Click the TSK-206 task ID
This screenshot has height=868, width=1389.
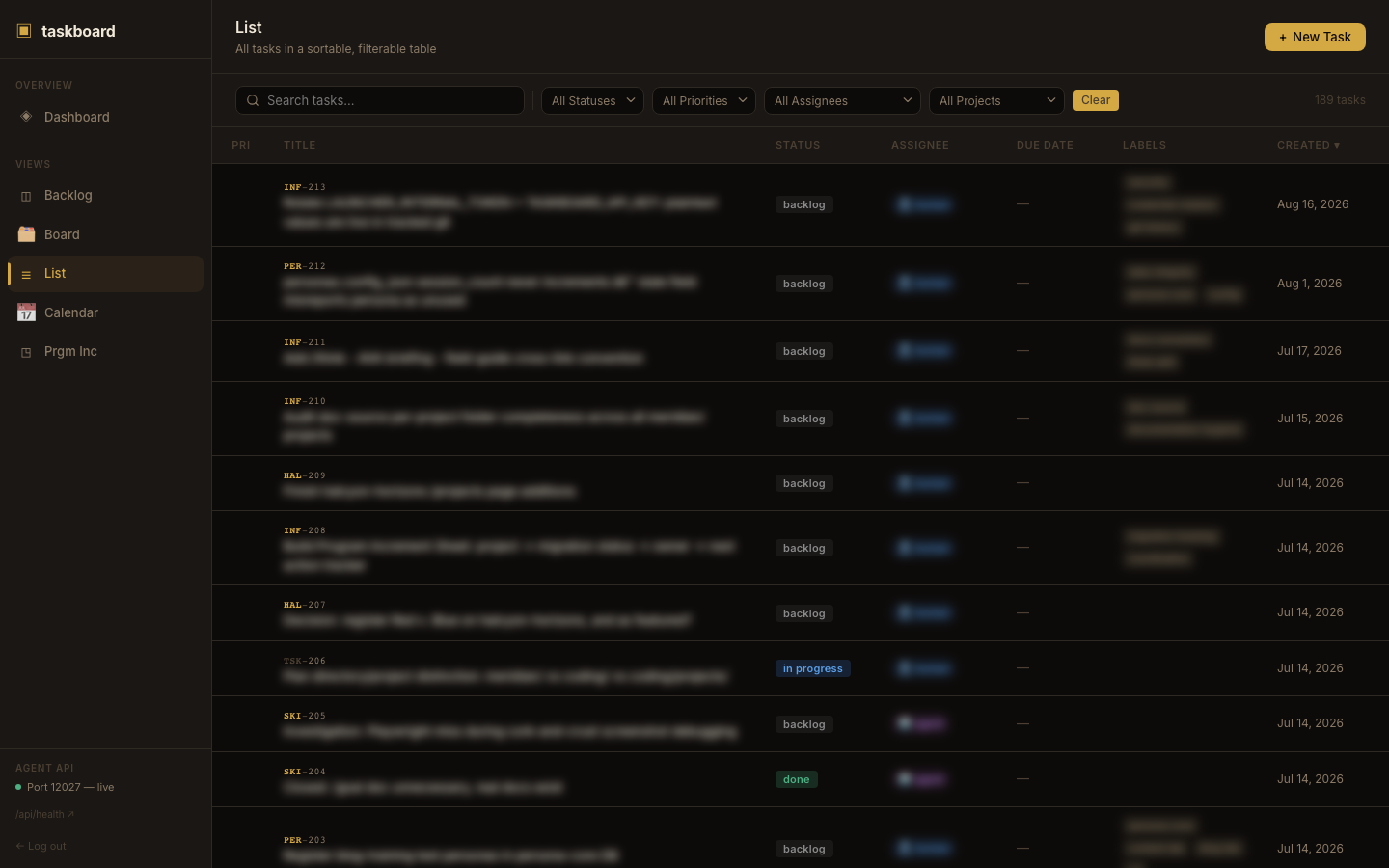coord(305,661)
